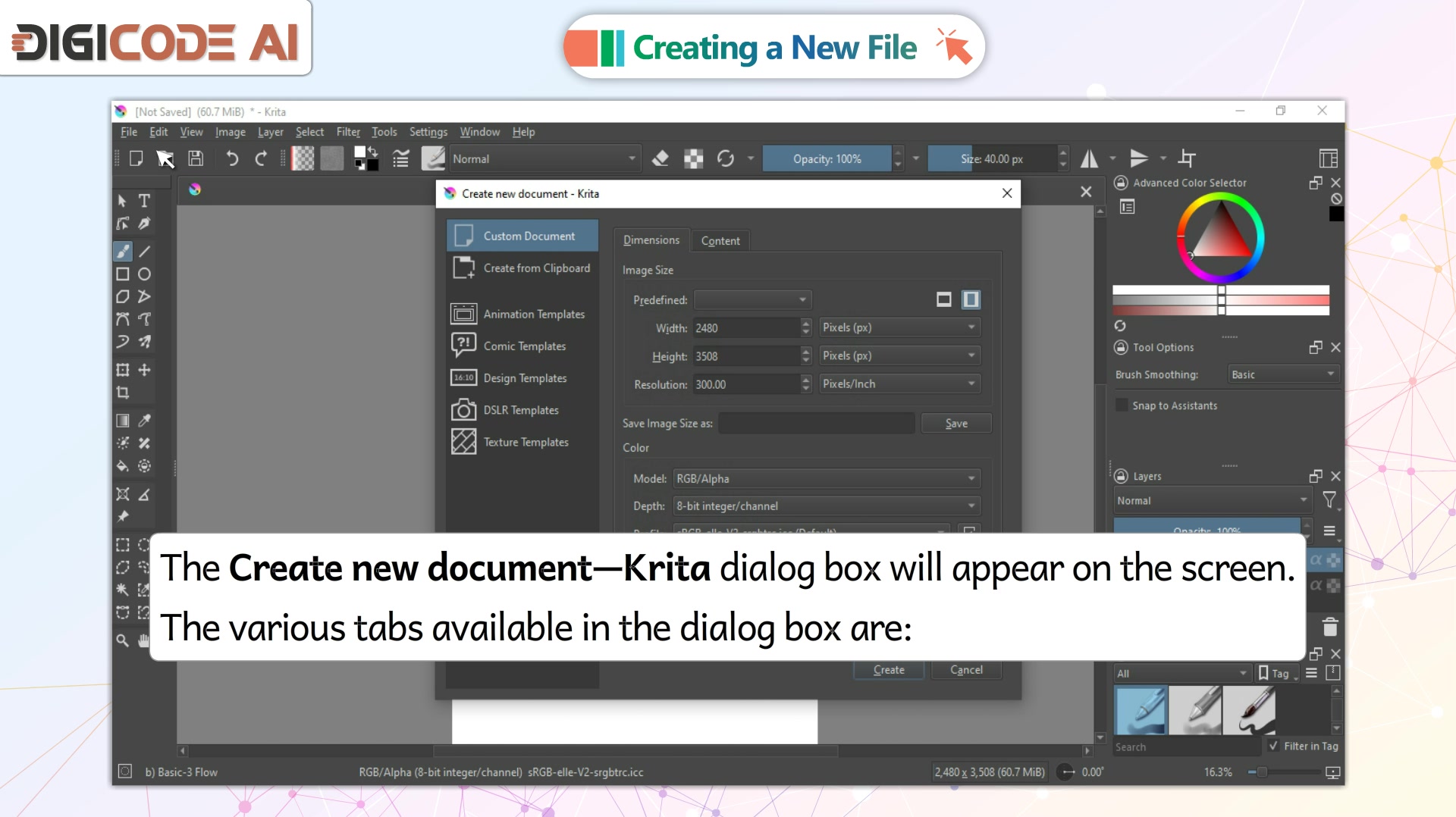The height and width of the screenshot is (817, 1456).
Task: Click the zoom slider in status bar
Action: pyautogui.click(x=1283, y=772)
